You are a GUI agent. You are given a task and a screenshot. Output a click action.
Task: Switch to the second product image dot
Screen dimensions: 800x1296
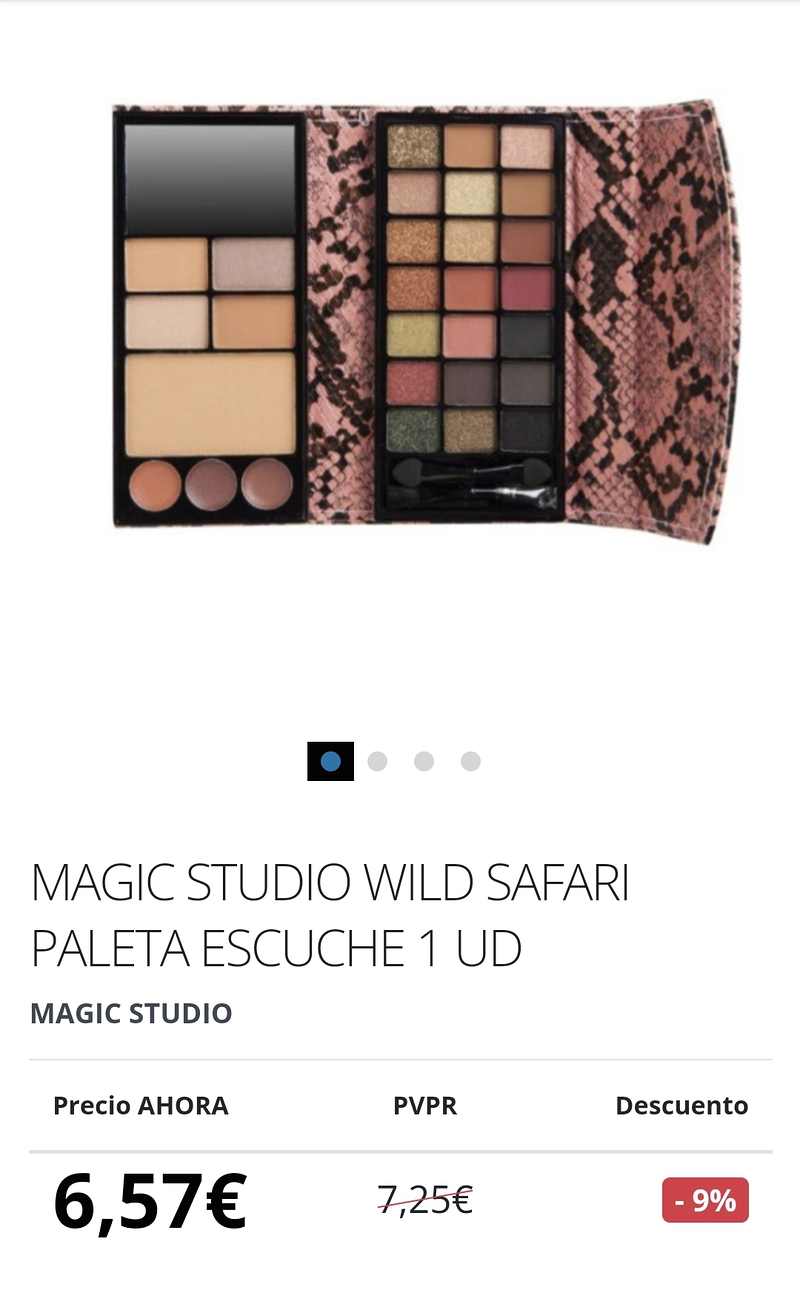[377, 761]
